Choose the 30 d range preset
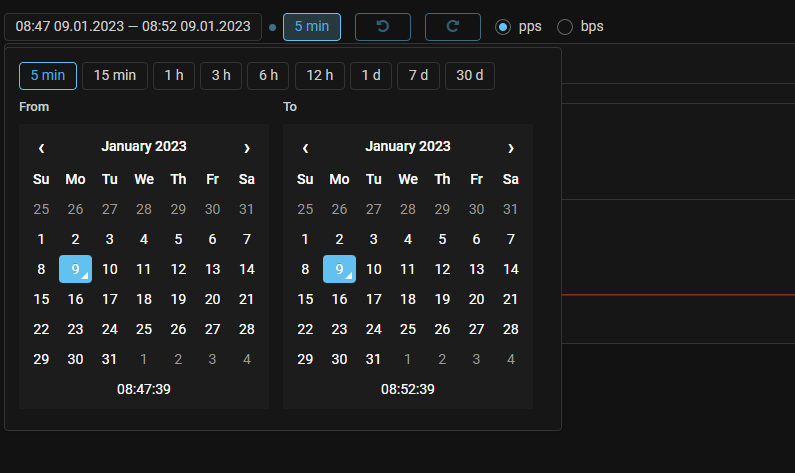Screen dimensions: 795x473 pos(469,76)
